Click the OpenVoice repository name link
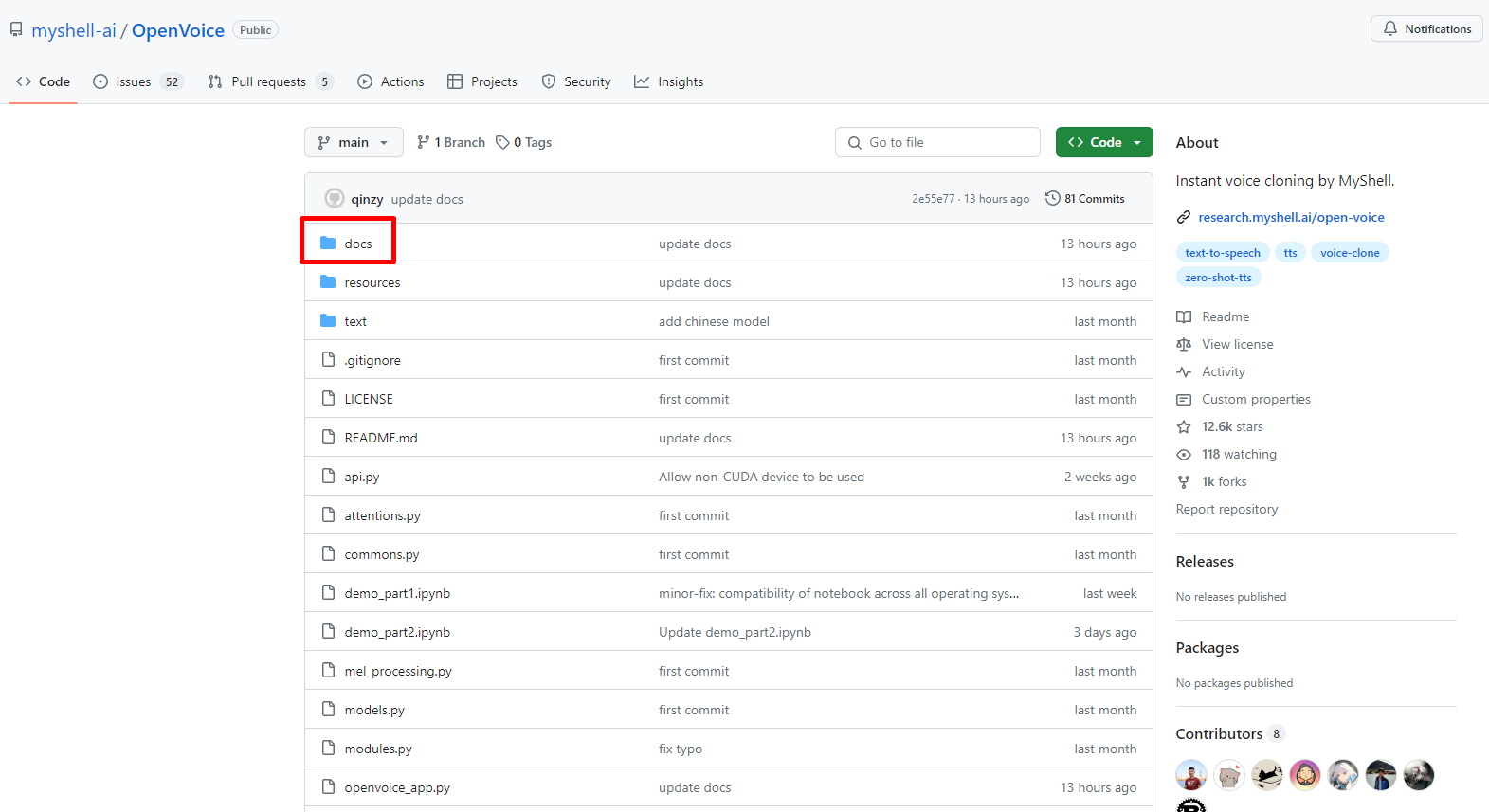 point(178,30)
